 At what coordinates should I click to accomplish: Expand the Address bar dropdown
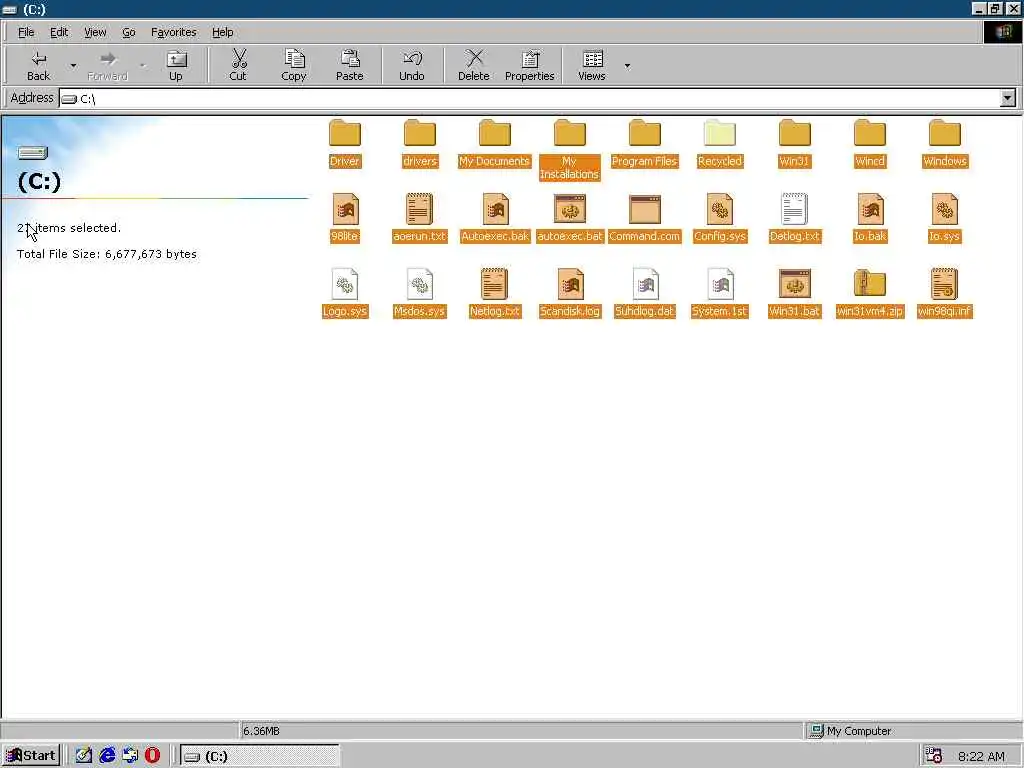(x=1007, y=99)
